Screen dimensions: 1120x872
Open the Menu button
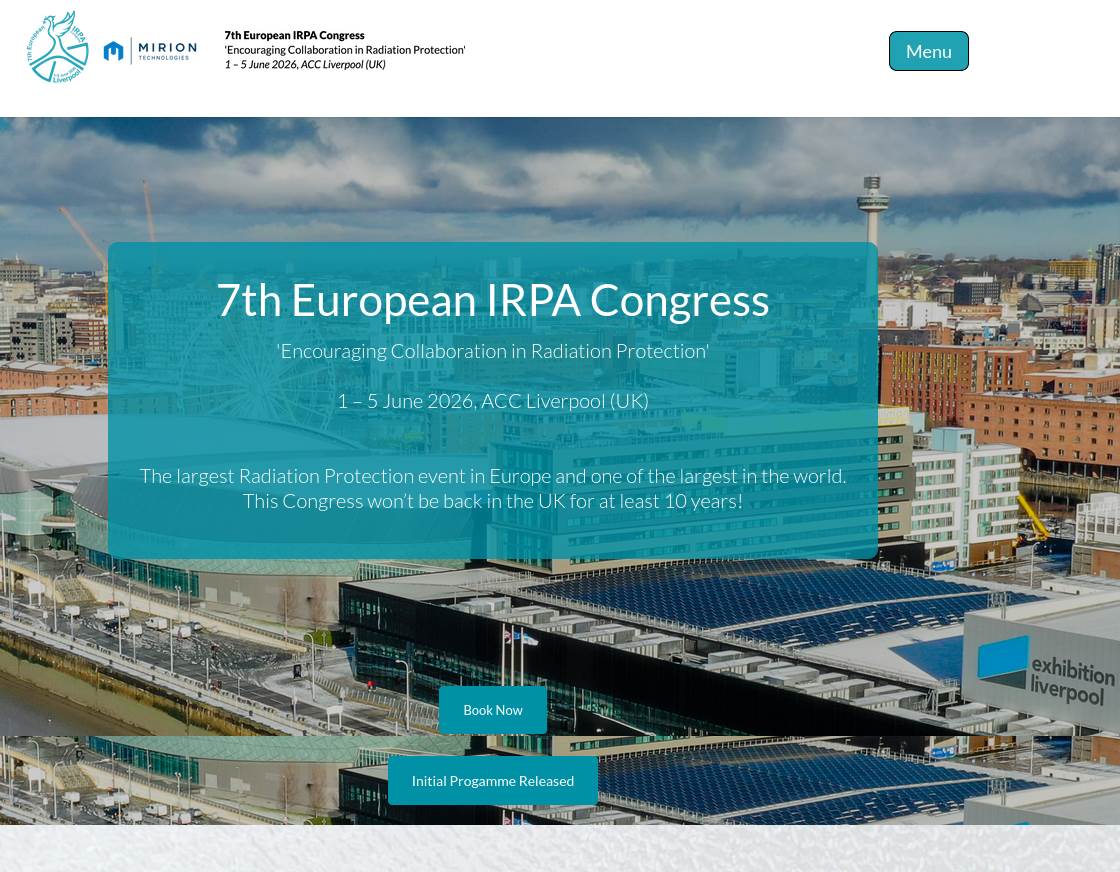(928, 51)
